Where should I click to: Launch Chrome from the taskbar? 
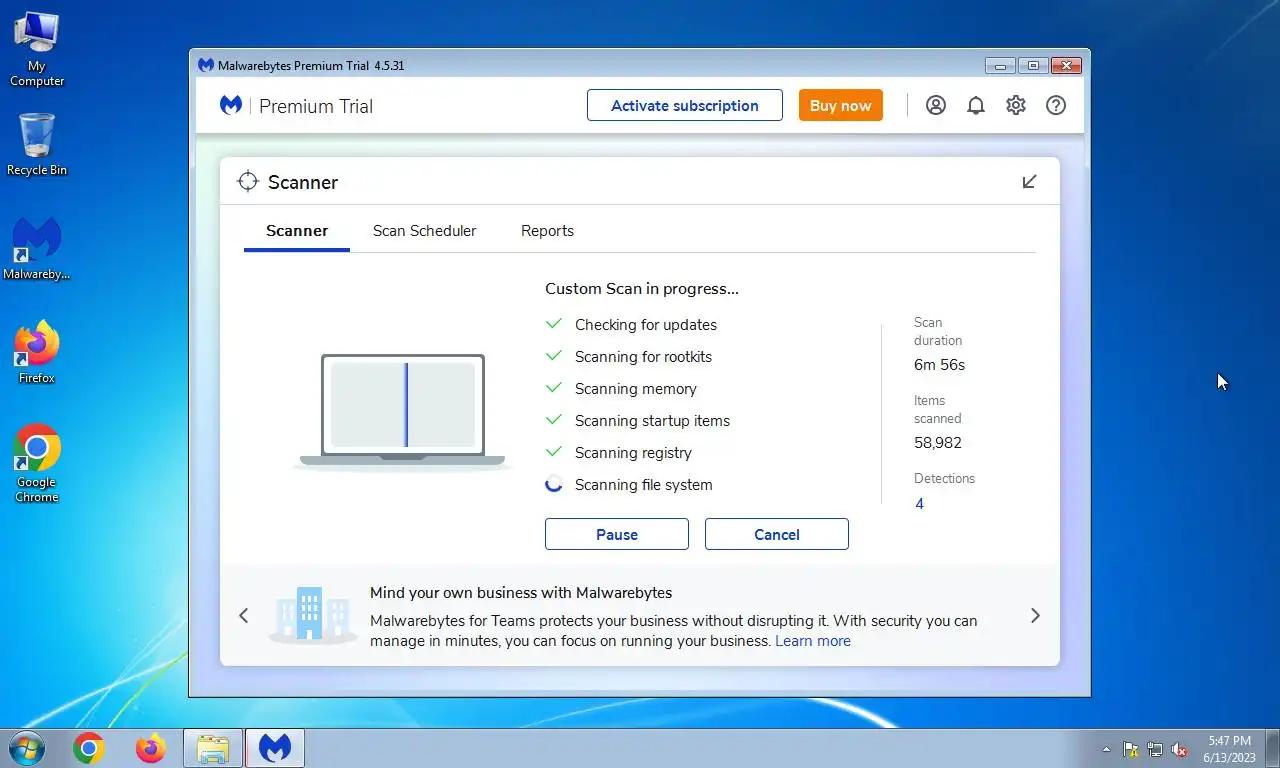[88, 748]
